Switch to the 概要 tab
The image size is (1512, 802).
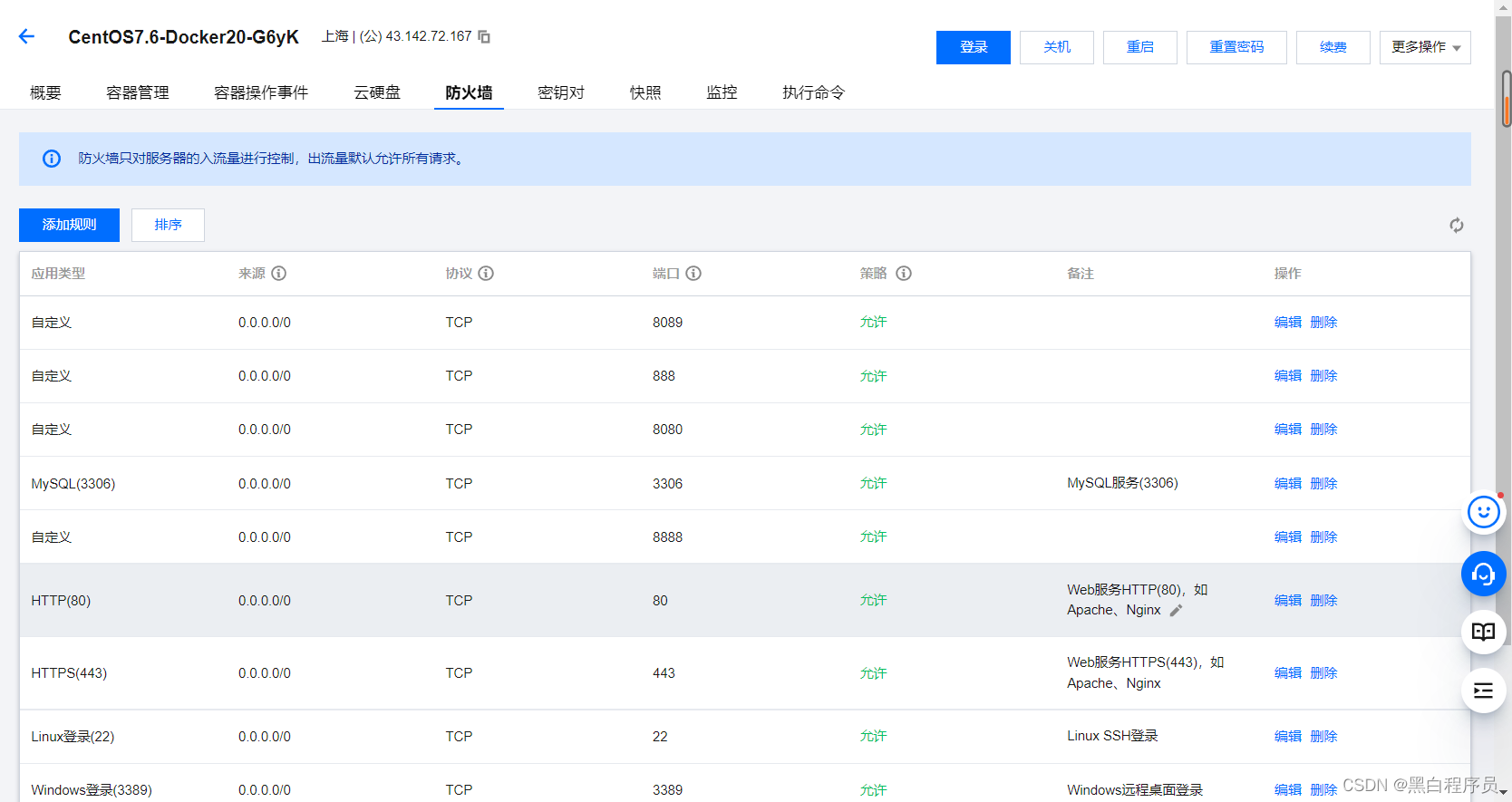(45, 92)
